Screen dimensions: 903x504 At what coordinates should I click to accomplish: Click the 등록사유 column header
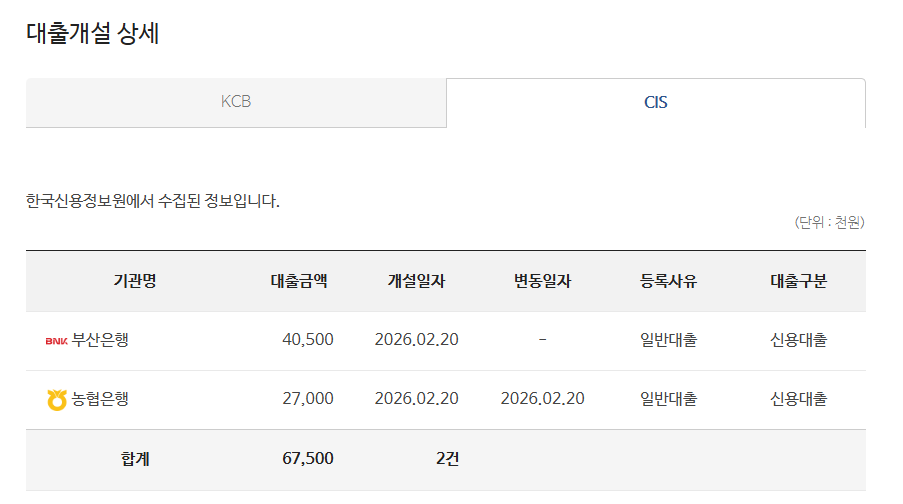[668, 281]
